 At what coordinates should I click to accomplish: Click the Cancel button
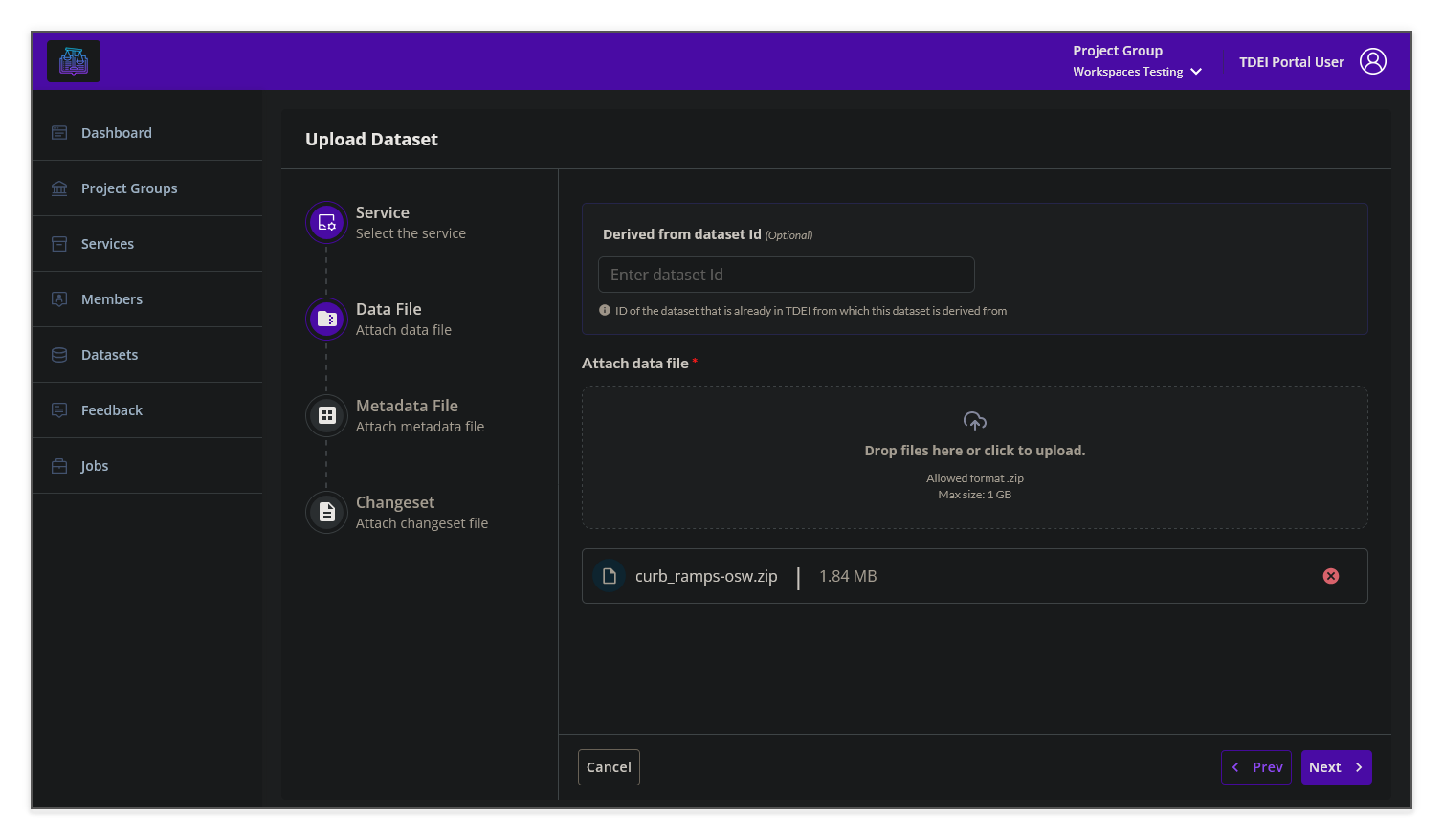pyautogui.click(x=609, y=766)
